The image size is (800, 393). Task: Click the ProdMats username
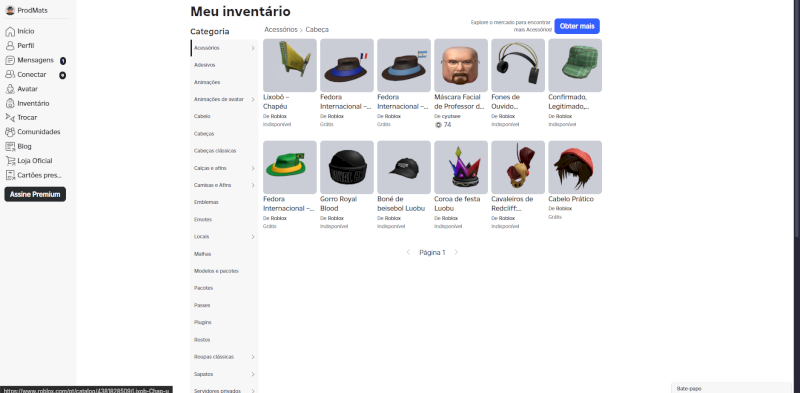(x=33, y=11)
